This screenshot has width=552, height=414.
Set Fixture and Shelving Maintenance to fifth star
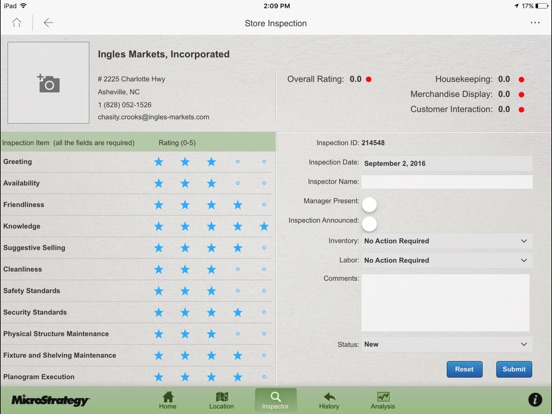[x=264, y=356]
